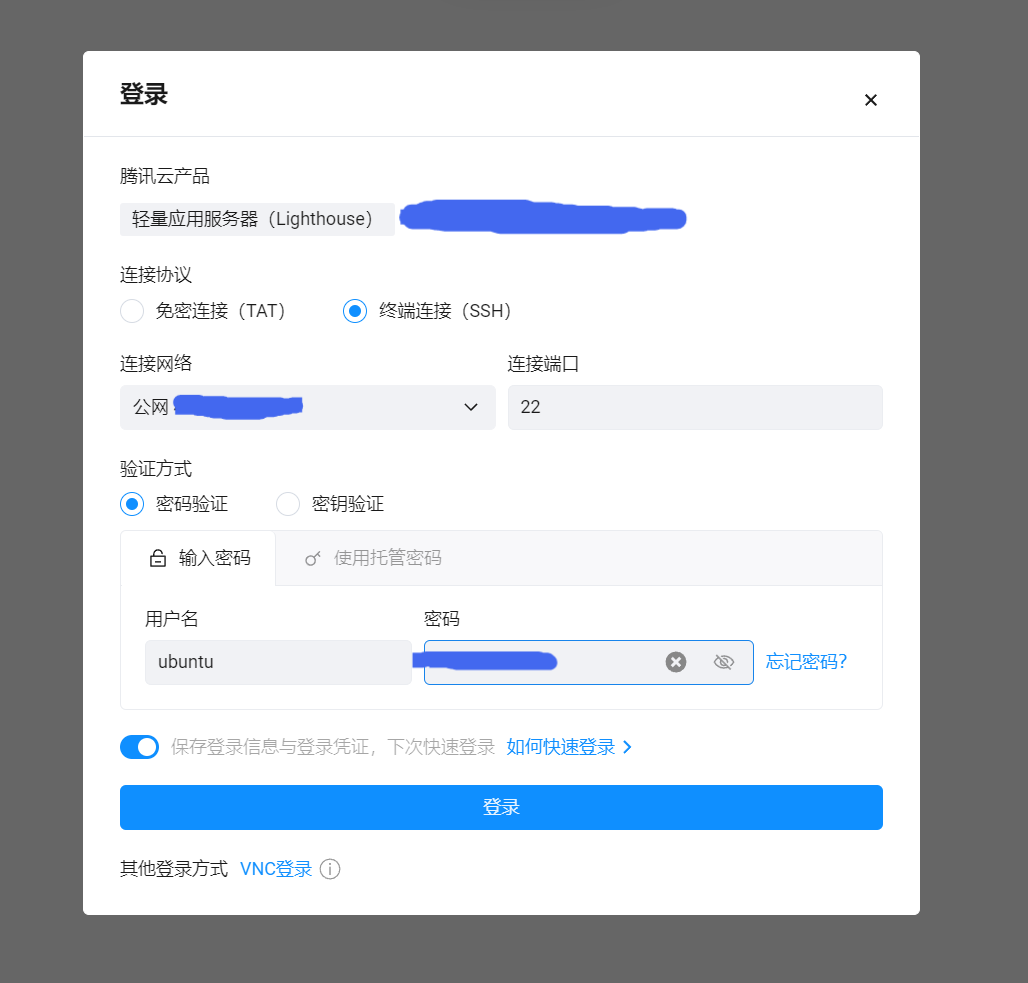Choose 密码验证 authentication method

tap(132, 504)
